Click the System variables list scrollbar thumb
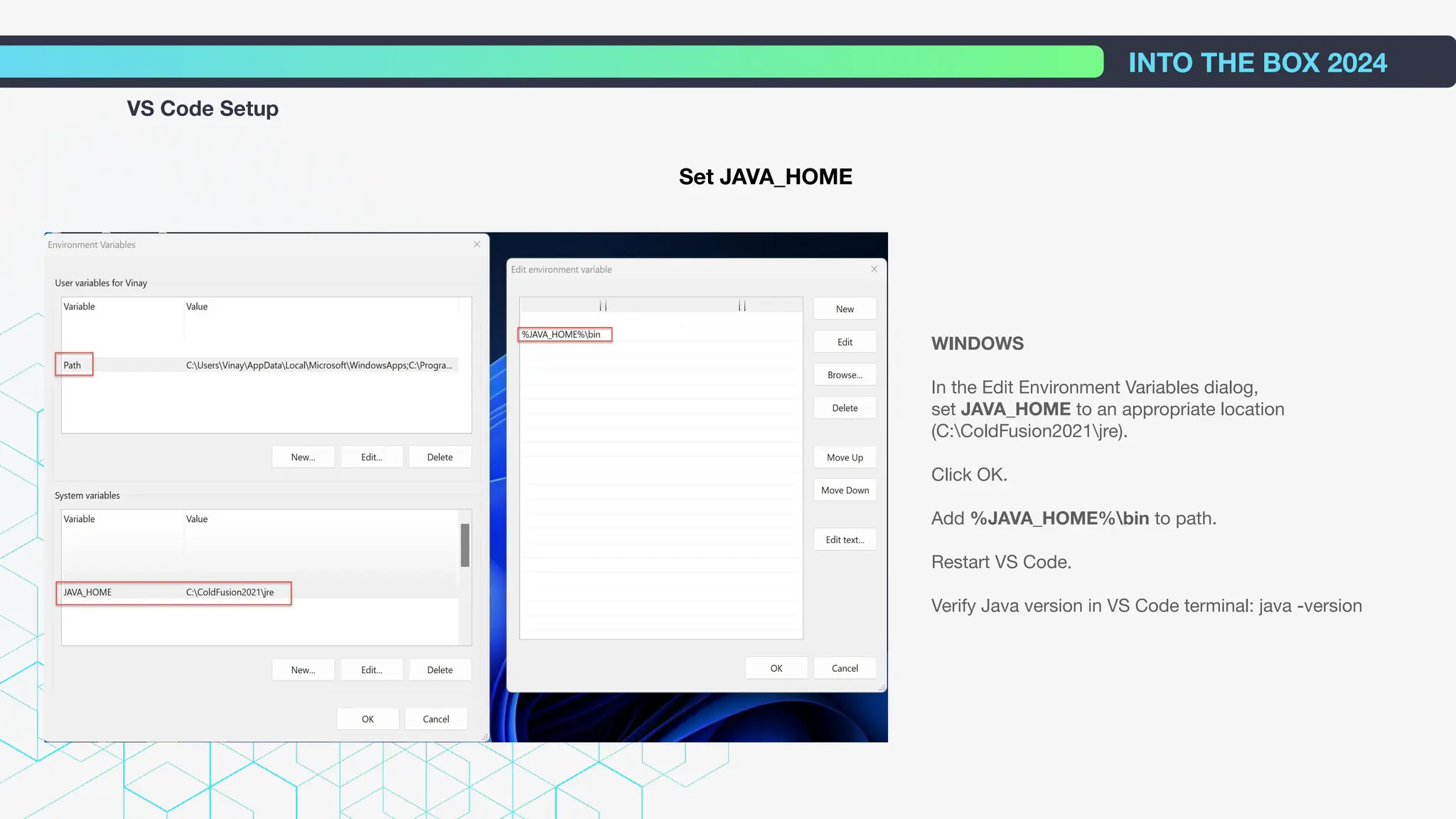The width and height of the screenshot is (1456, 819). (x=465, y=545)
